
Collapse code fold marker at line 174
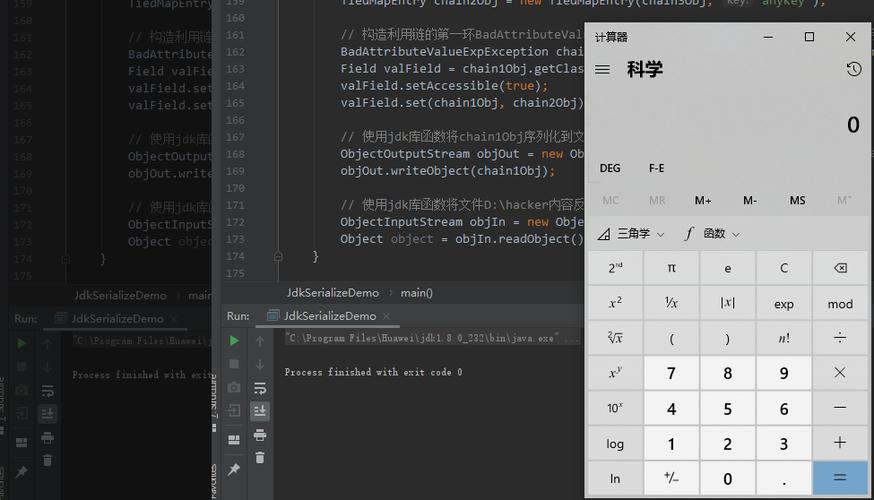[278, 256]
